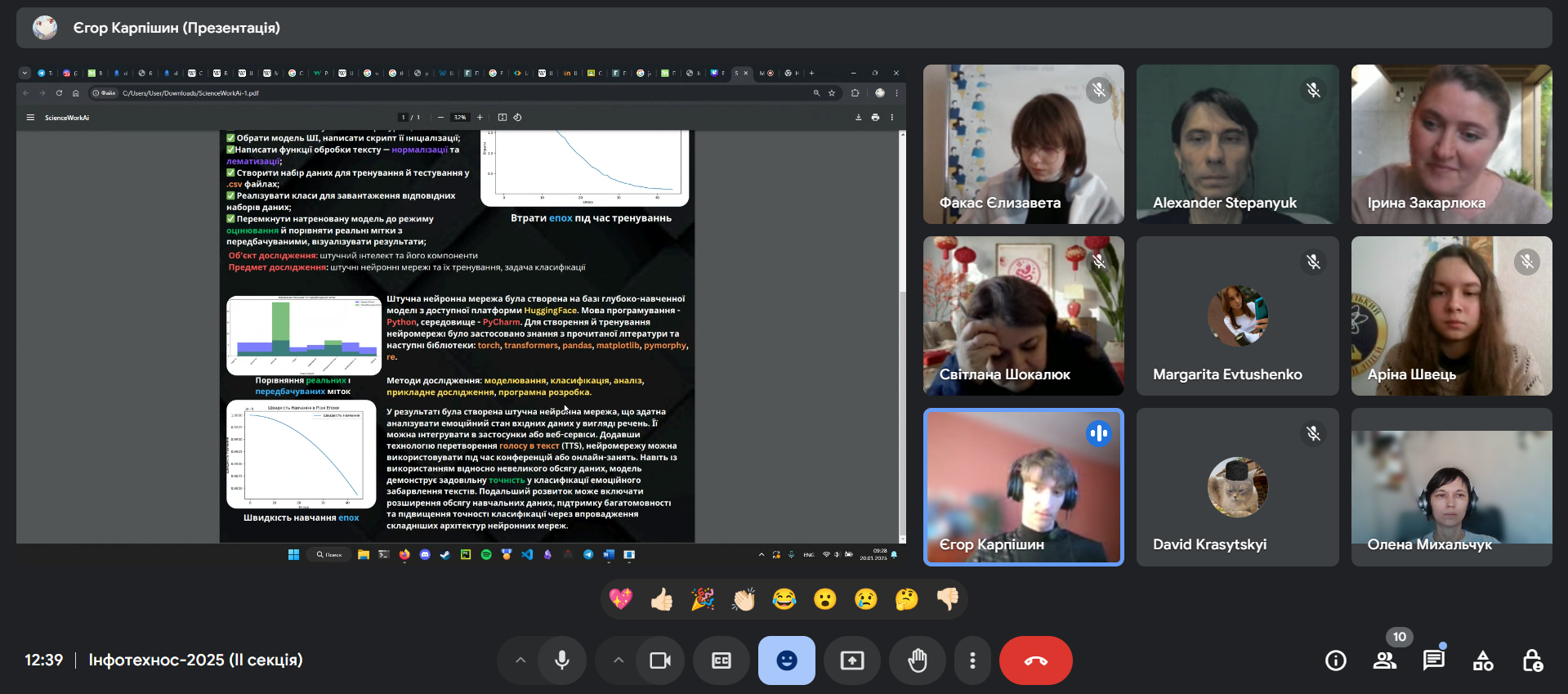Turn off the camera button
The width and height of the screenshot is (1568, 694).
point(660,660)
